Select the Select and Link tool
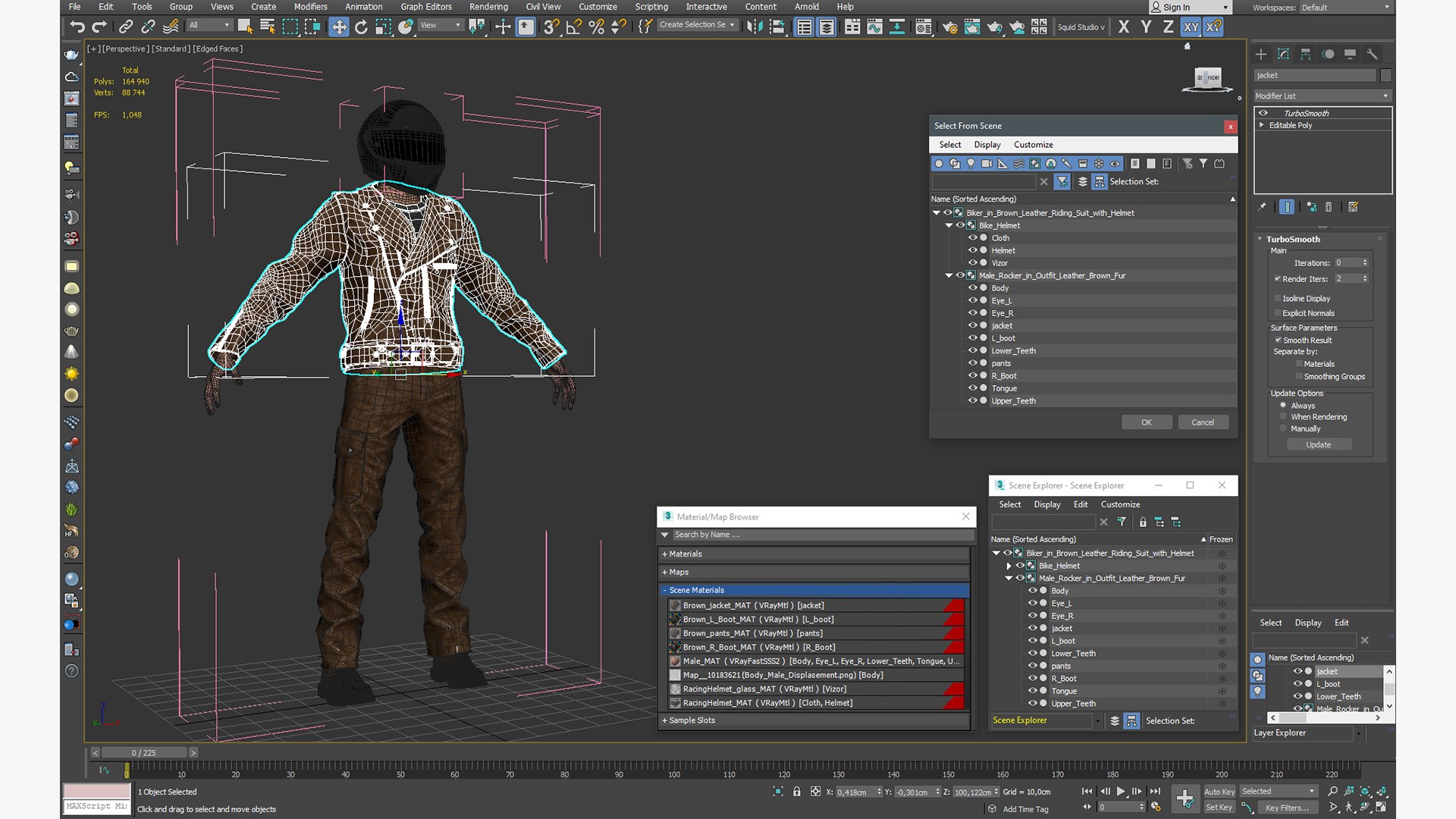 [x=126, y=27]
